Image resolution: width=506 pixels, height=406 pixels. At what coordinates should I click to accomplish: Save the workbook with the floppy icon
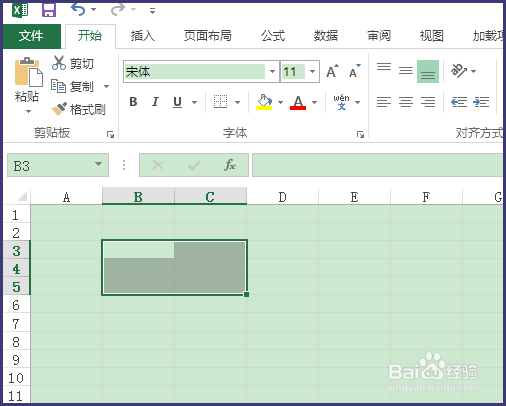49,10
